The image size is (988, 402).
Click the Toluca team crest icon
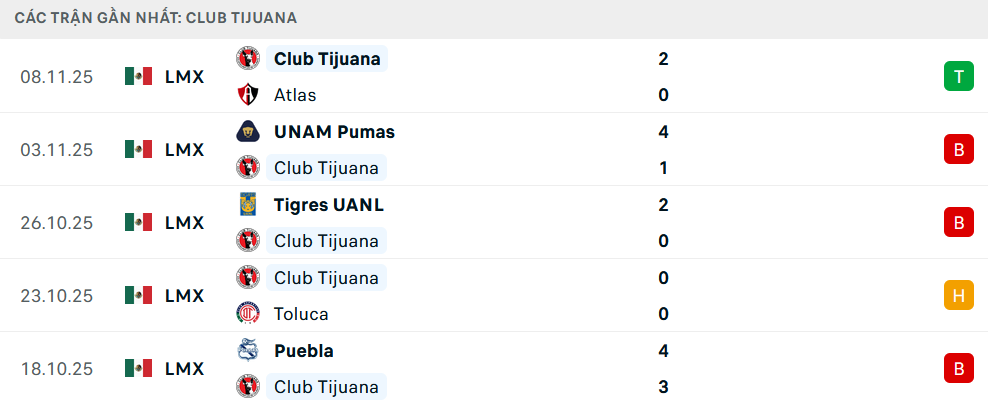247,314
